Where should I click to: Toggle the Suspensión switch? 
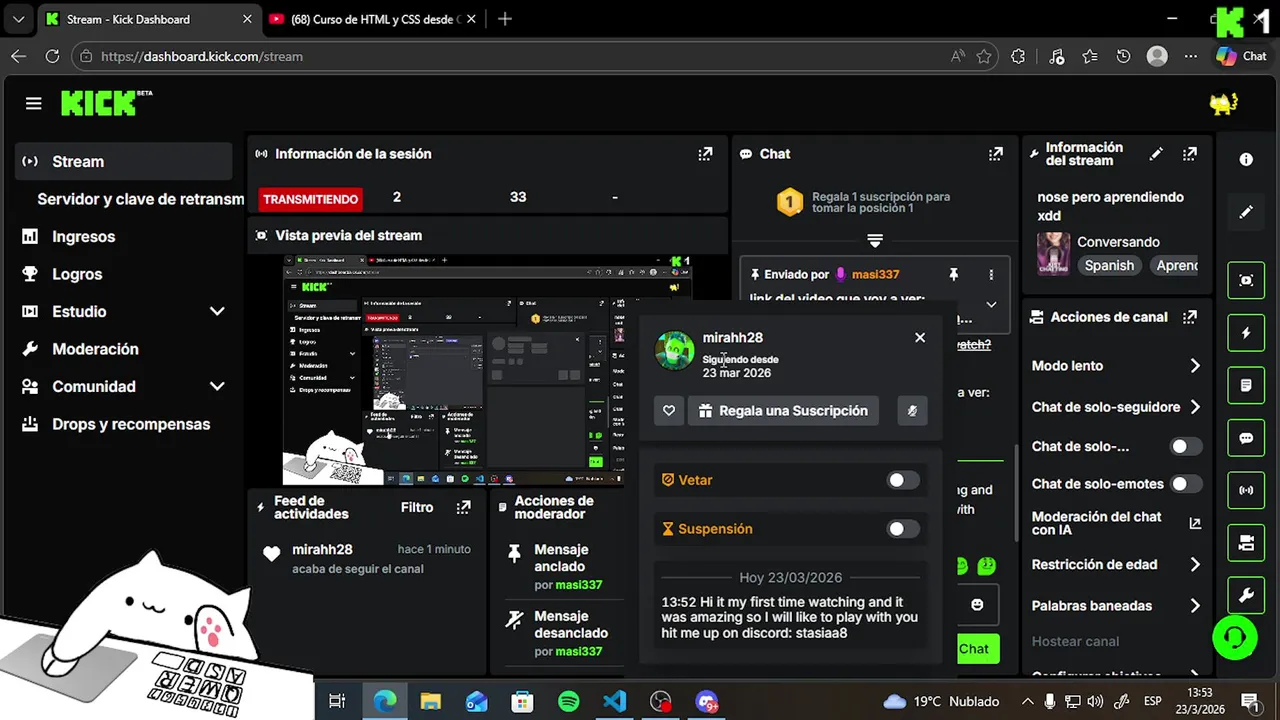click(903, 529)
